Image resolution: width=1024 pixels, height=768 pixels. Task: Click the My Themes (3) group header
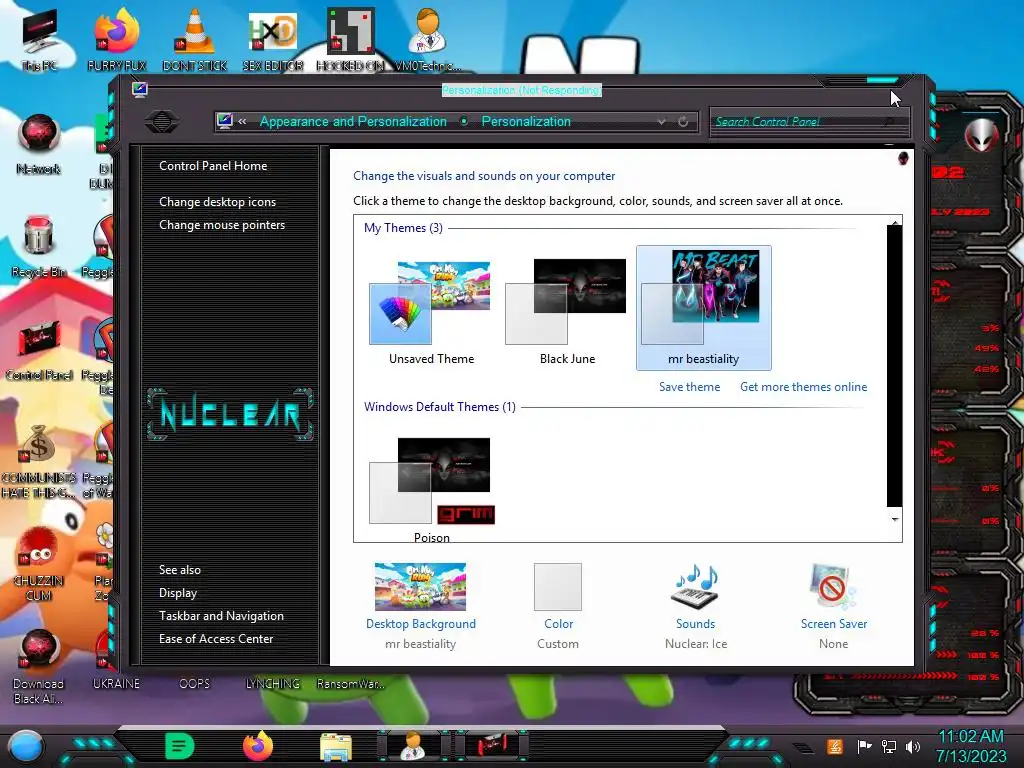tap(403, 228)
